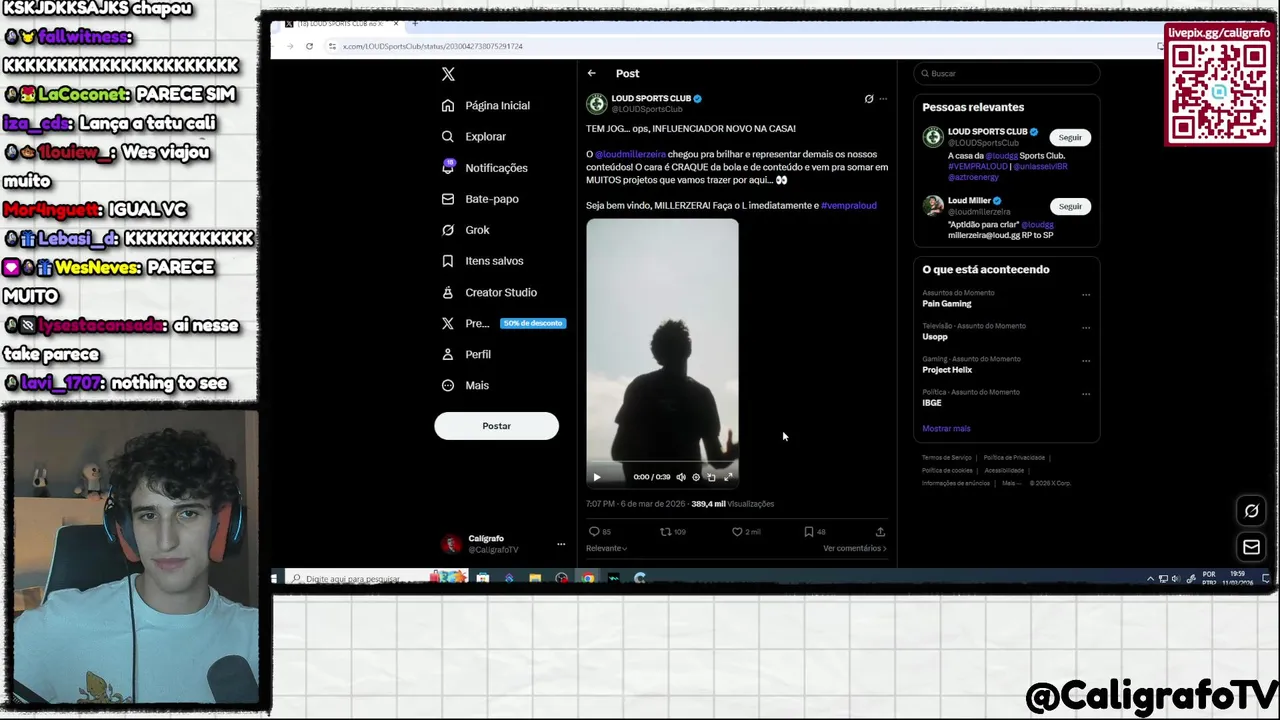Open Bate-papo messages
The width and height of the screenshot is (1280, 720).
[x=480, y=199]
